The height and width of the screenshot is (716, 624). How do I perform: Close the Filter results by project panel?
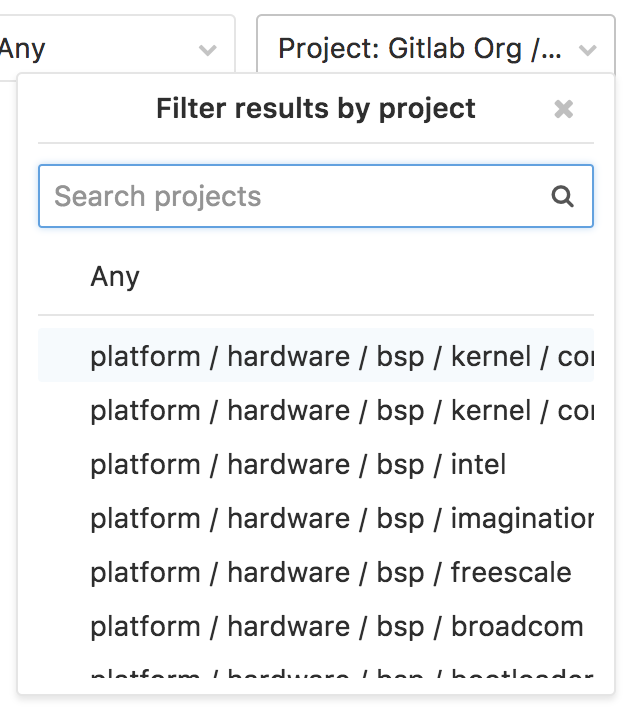pyautogui.click(x=563, y=109)
